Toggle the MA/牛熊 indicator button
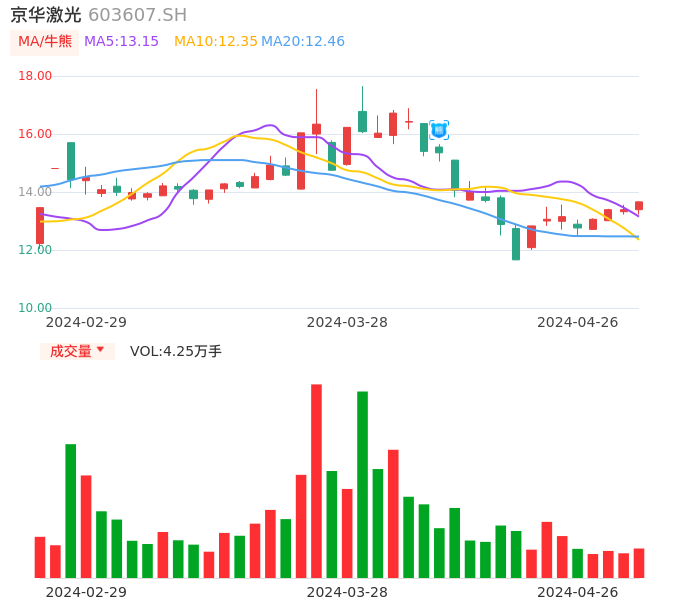This screenshot has width=686, height=606. 45,42
